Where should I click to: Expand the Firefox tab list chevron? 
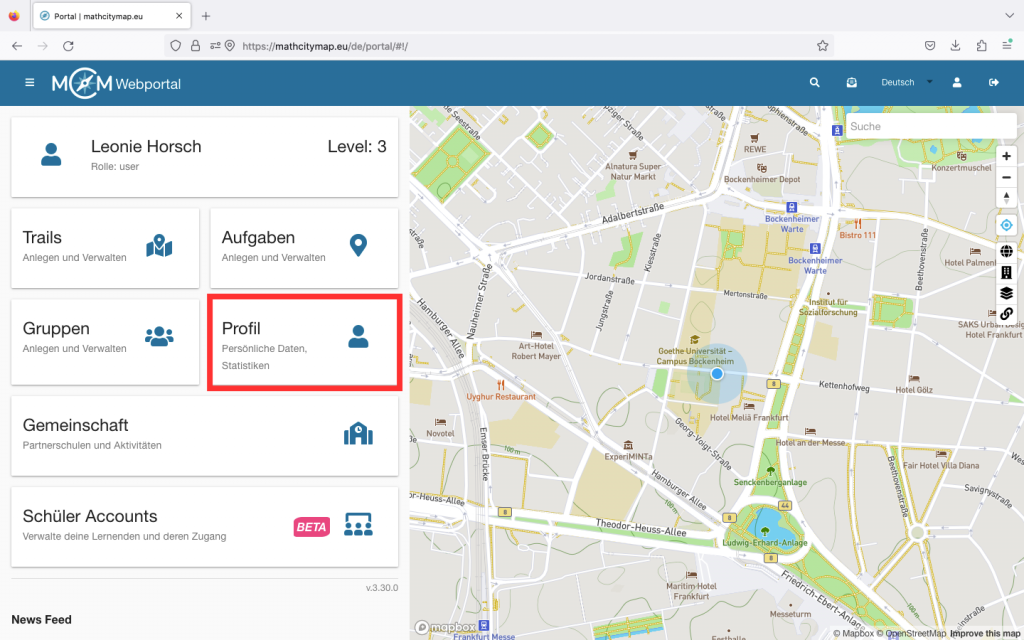(1005, 16)
